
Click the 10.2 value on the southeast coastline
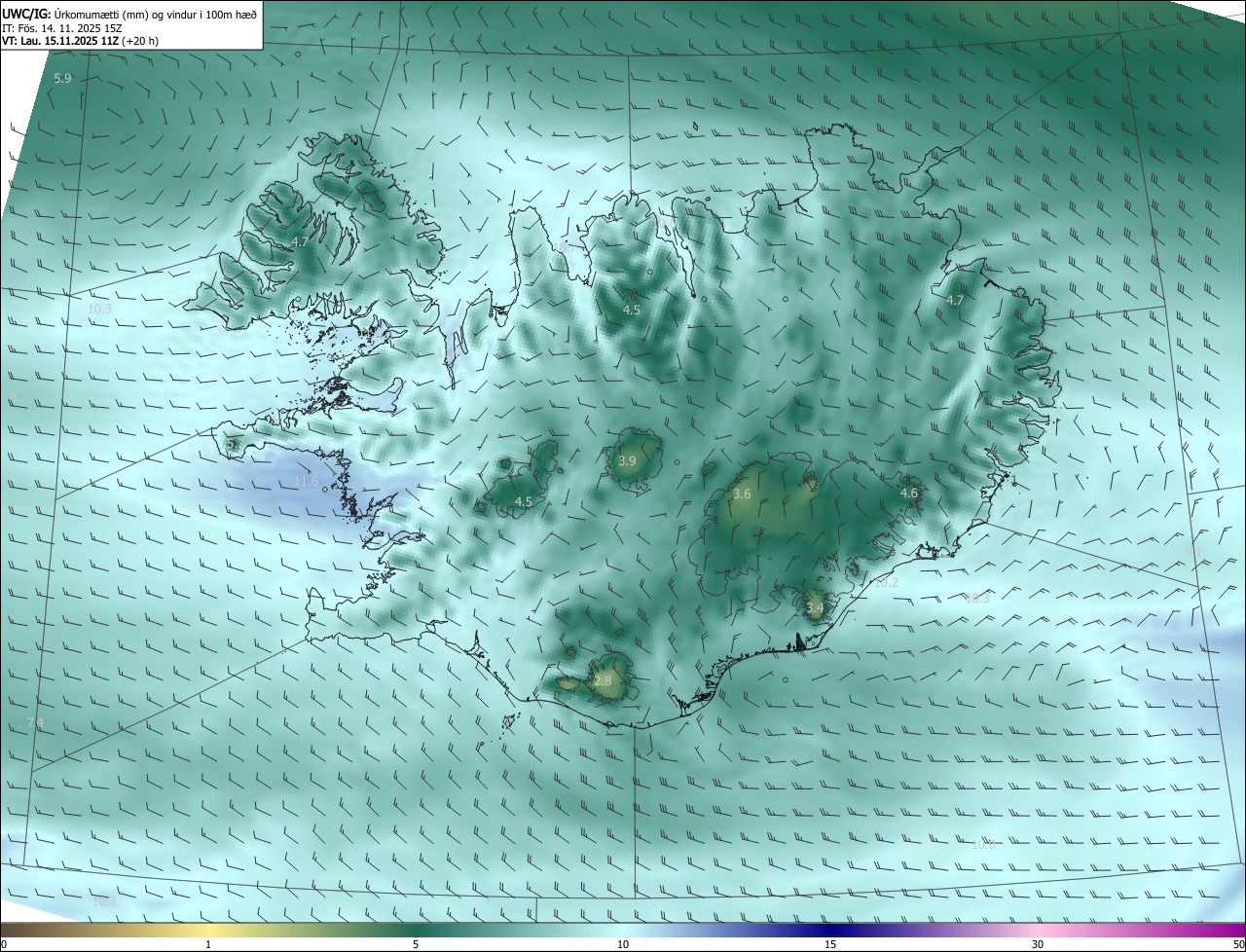pos(886,582)
